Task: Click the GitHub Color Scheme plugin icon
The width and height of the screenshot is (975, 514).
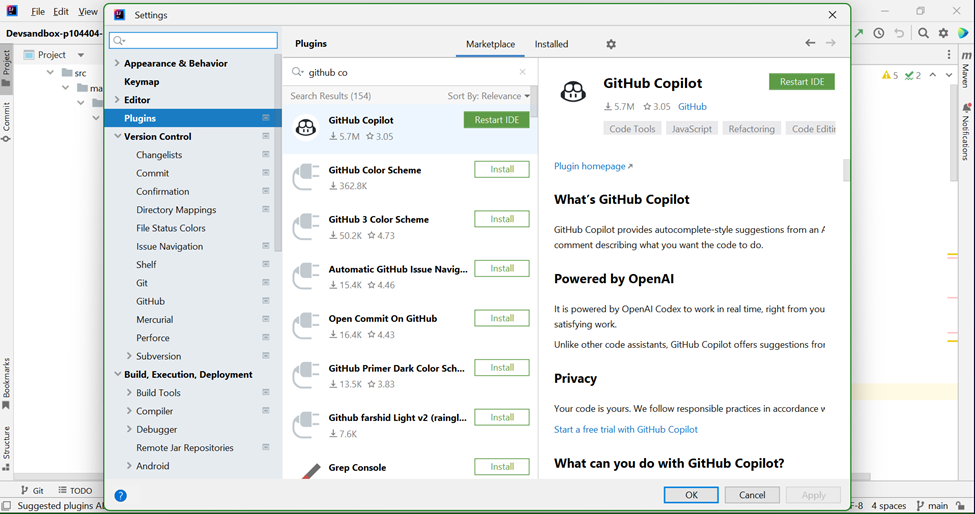Action: coord(305,178)
